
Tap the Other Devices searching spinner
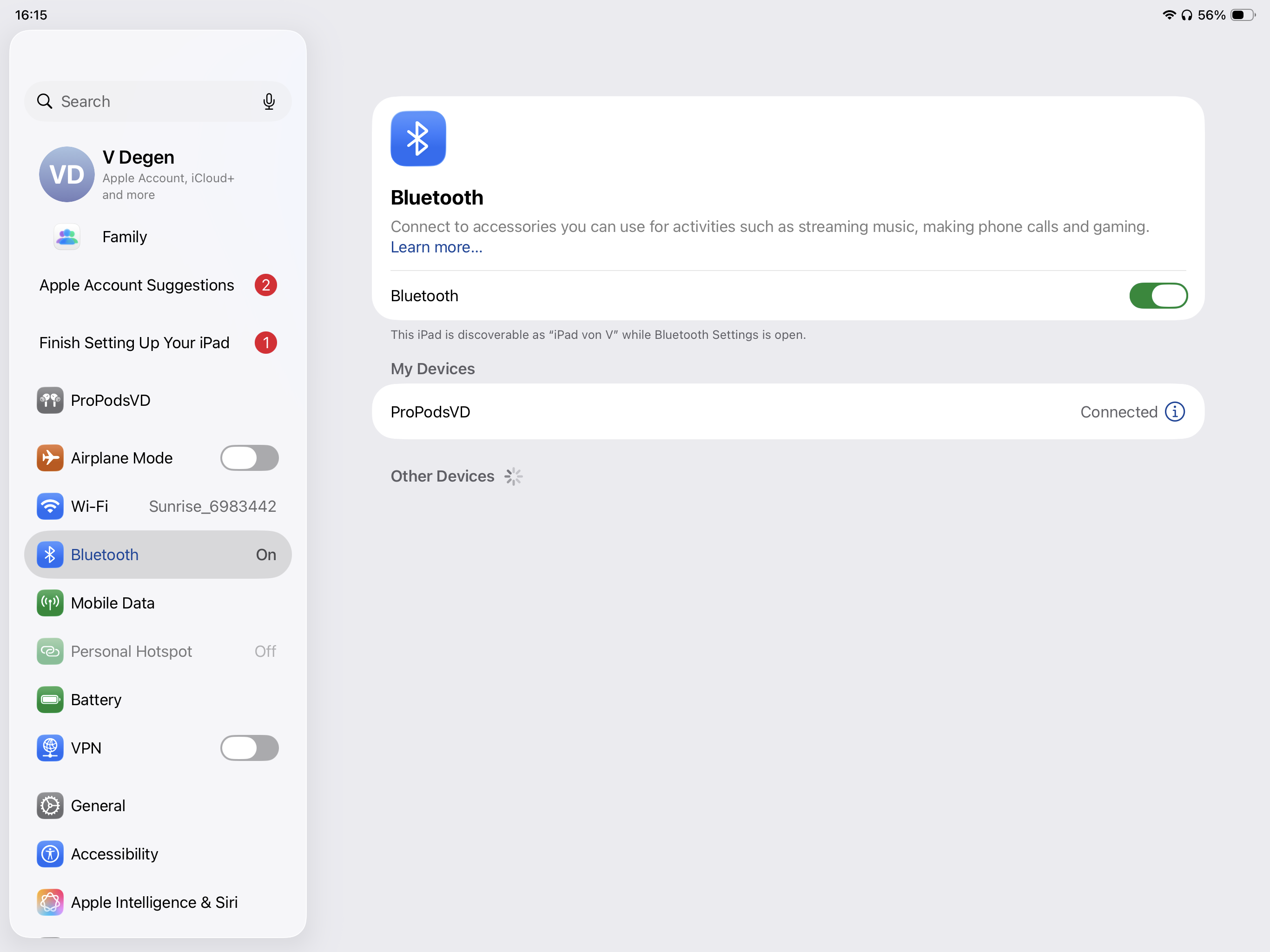(x=513, y=476)
